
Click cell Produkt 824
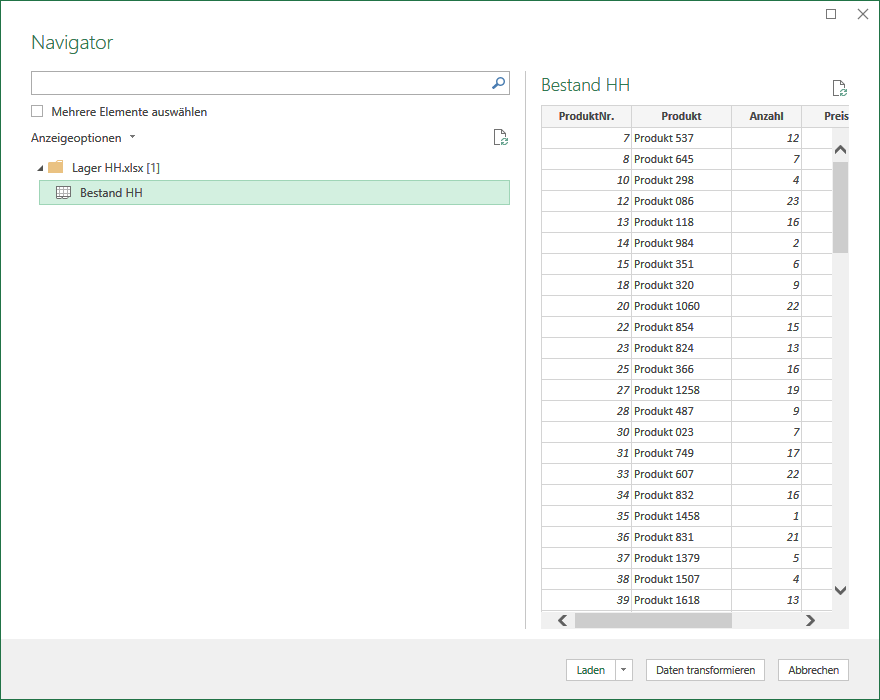pos(681,348)
